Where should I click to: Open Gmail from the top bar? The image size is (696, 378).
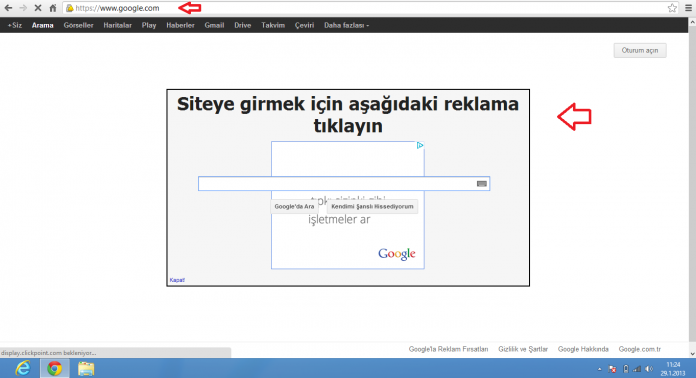pyautogui.click(x=214, y=25)
